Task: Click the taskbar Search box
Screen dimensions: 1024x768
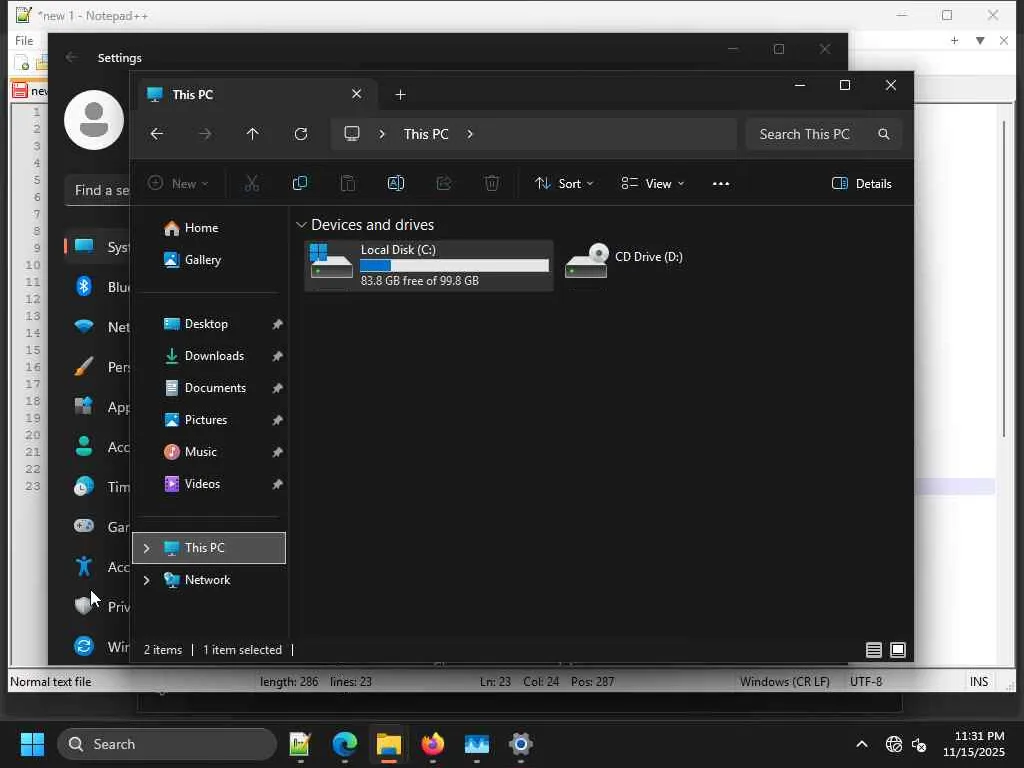Action: [x=167, y=744]
